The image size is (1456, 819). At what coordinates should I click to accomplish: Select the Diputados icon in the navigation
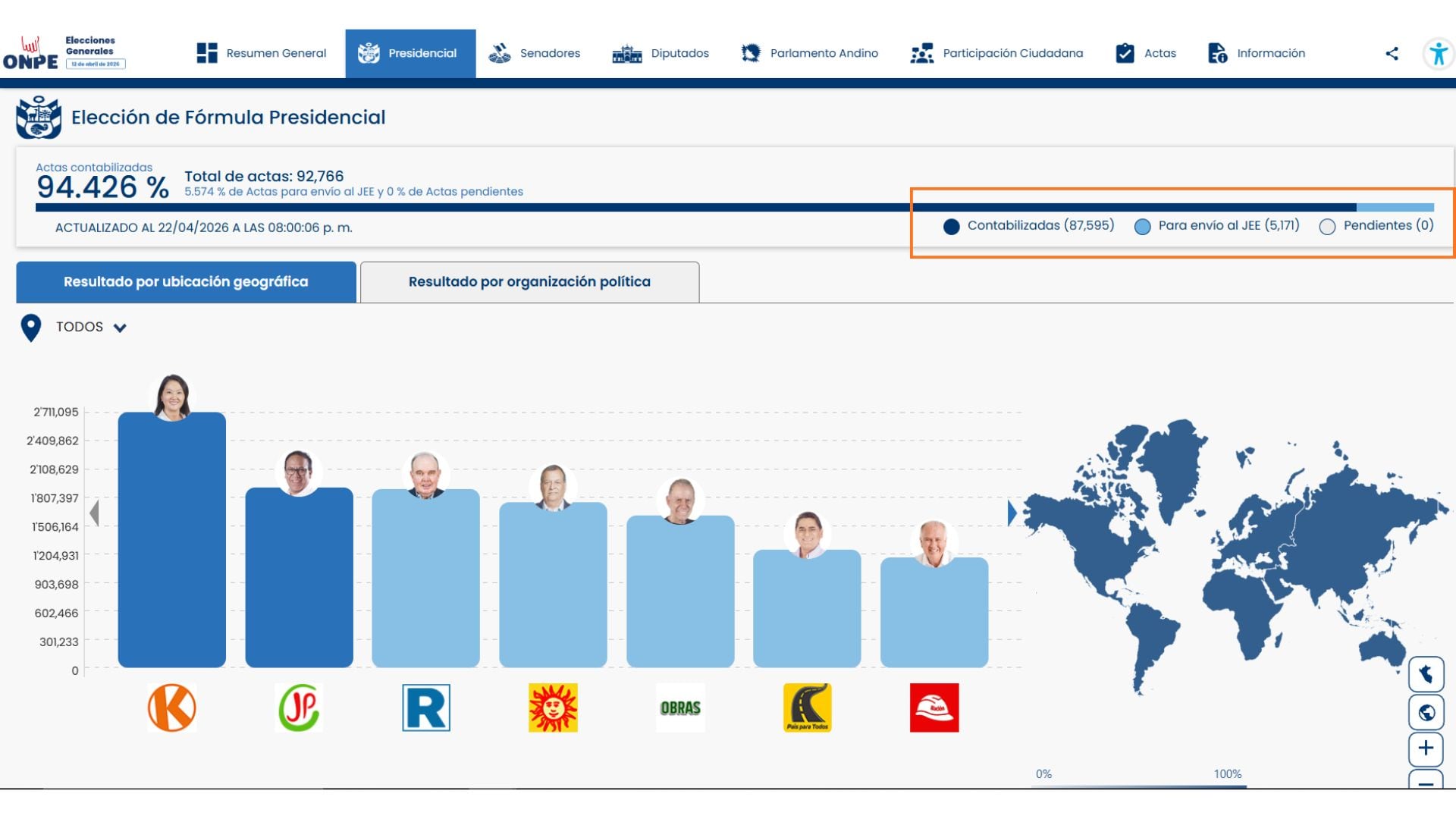[x=628, y=53]
